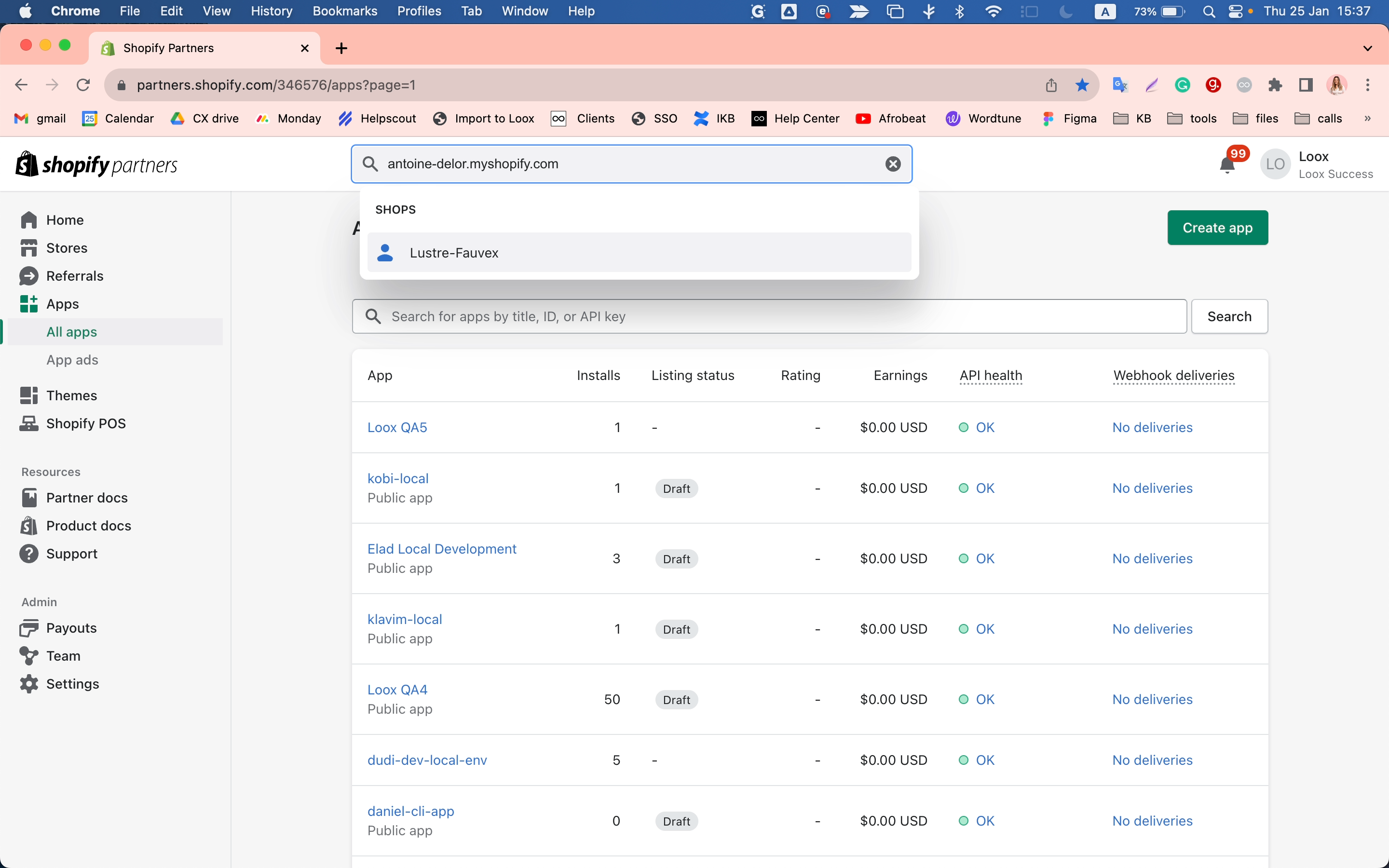Image resolution: width=1389 pixels, height=868 pixels.
Task: Select the Lustre-Fauvex shop result
Action: (639, 253)
